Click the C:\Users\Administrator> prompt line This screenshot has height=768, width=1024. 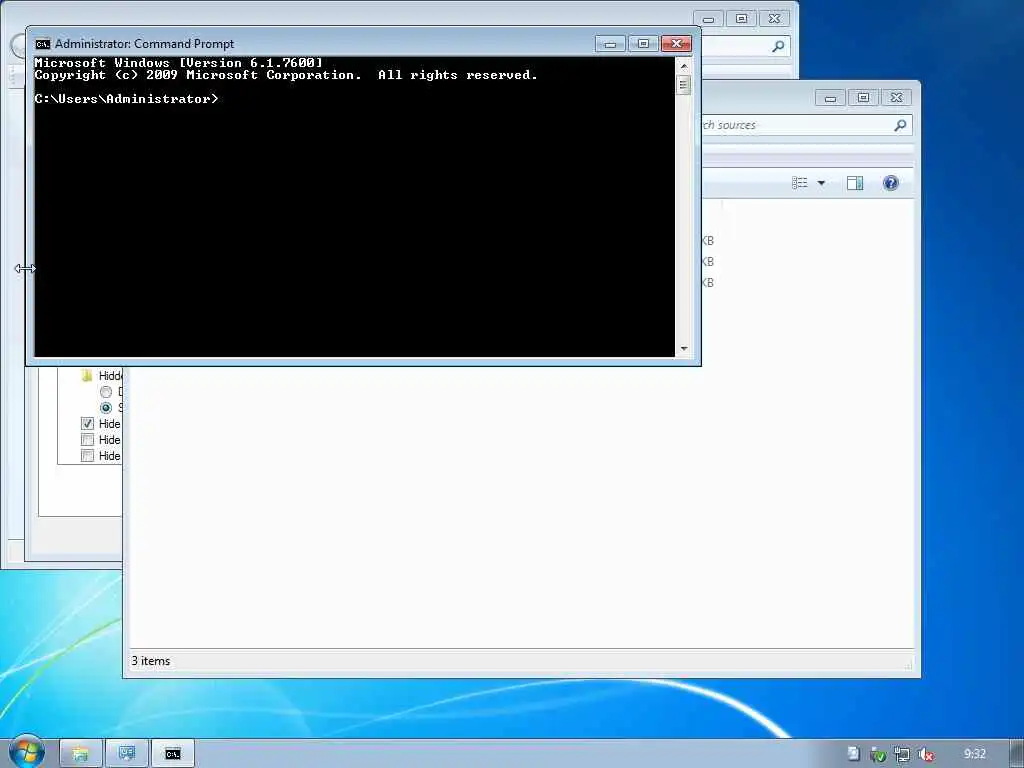coord(127,99)
